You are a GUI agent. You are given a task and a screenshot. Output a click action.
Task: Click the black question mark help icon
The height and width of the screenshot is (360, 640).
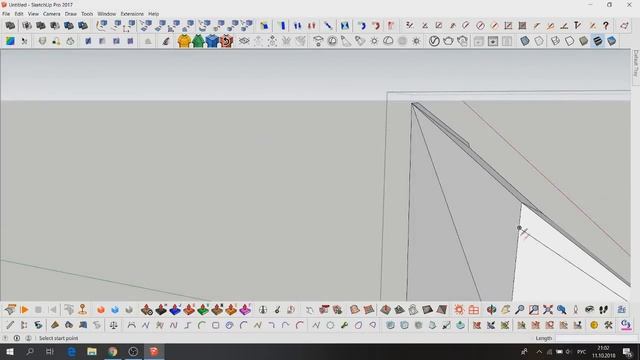click(x=606, y=26)
